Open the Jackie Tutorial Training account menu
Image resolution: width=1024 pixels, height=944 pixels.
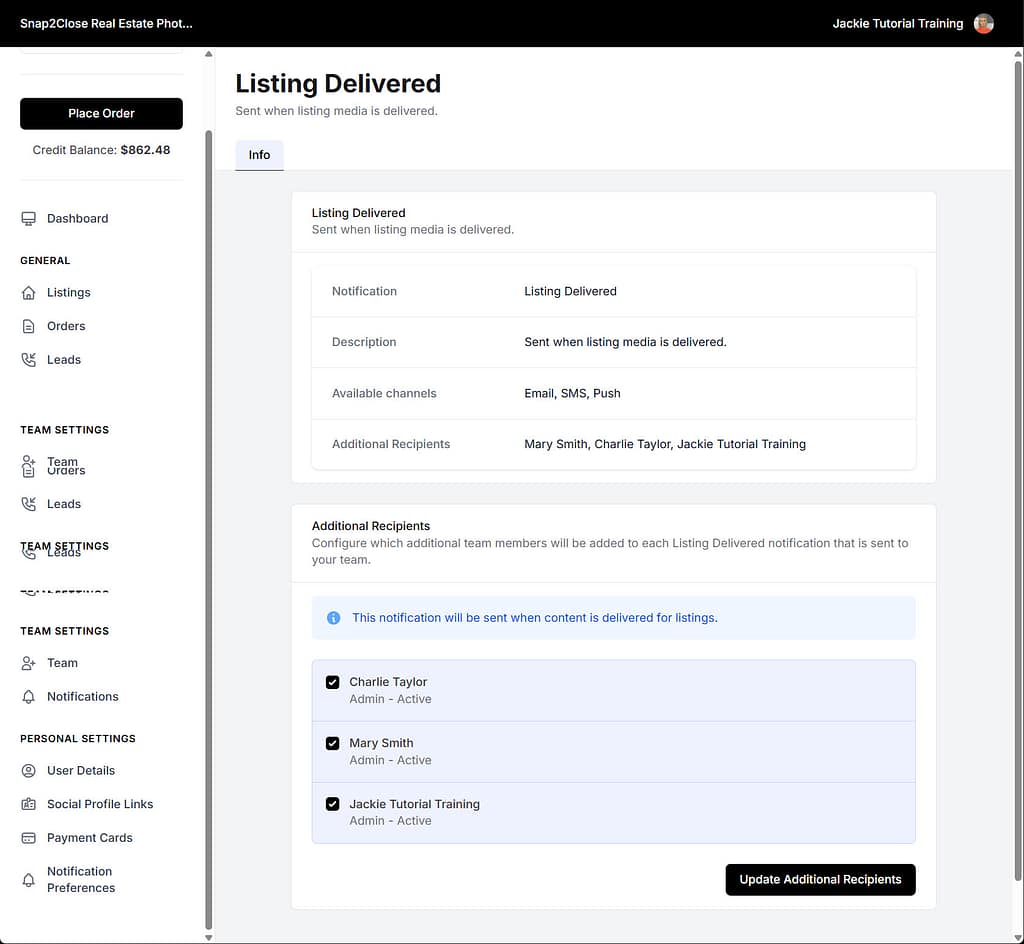(x=896, y=23)
